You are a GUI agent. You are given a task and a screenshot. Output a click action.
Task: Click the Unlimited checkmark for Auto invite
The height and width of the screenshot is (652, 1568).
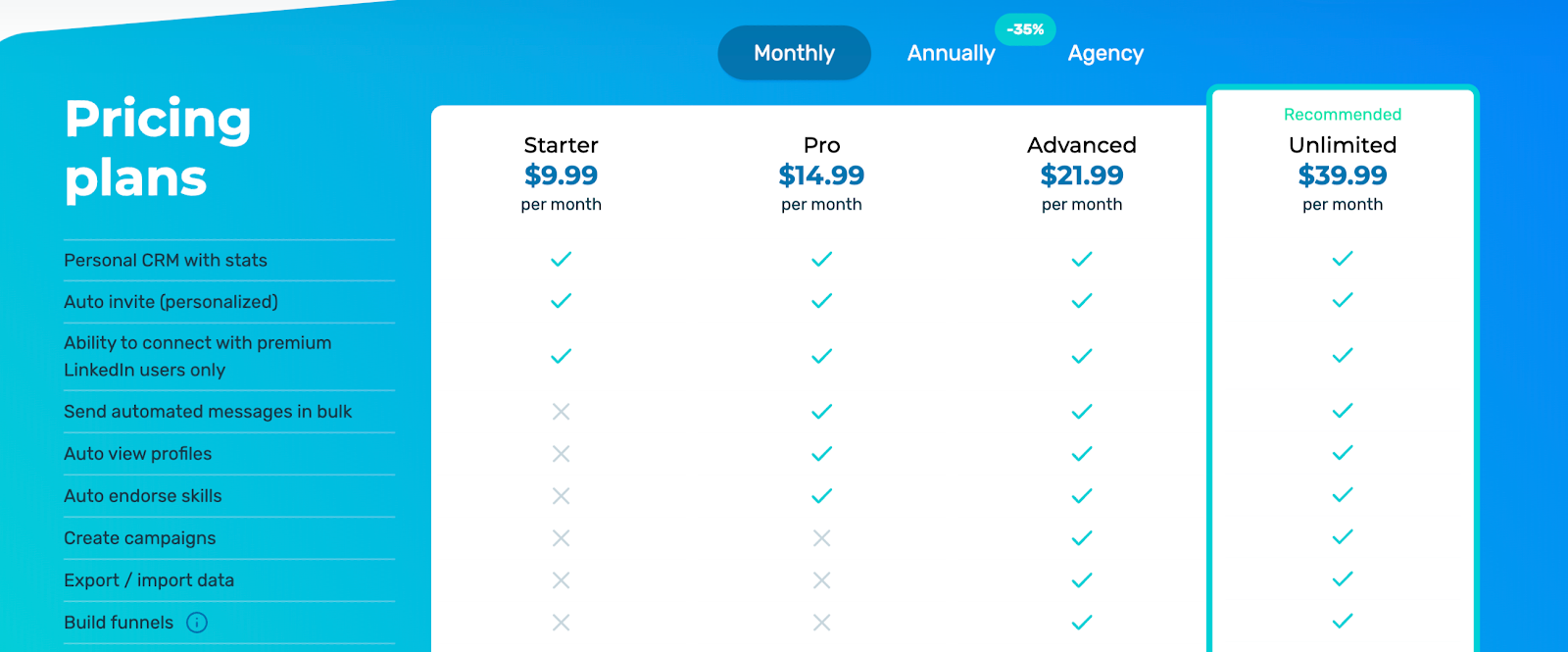coord(1342,301)
